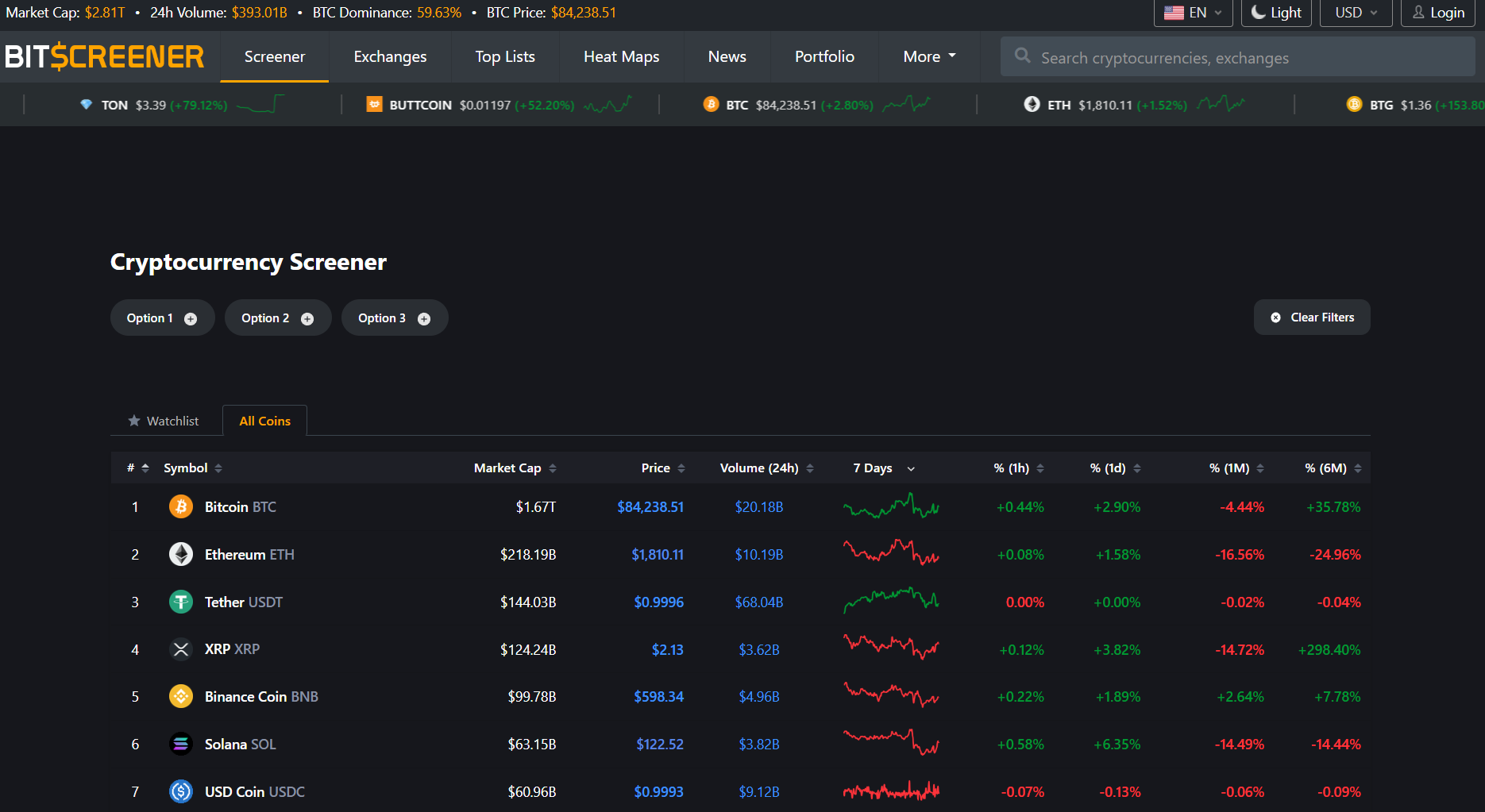
Task: Click Tether volume $68.04B
Action: coord(759,602)
